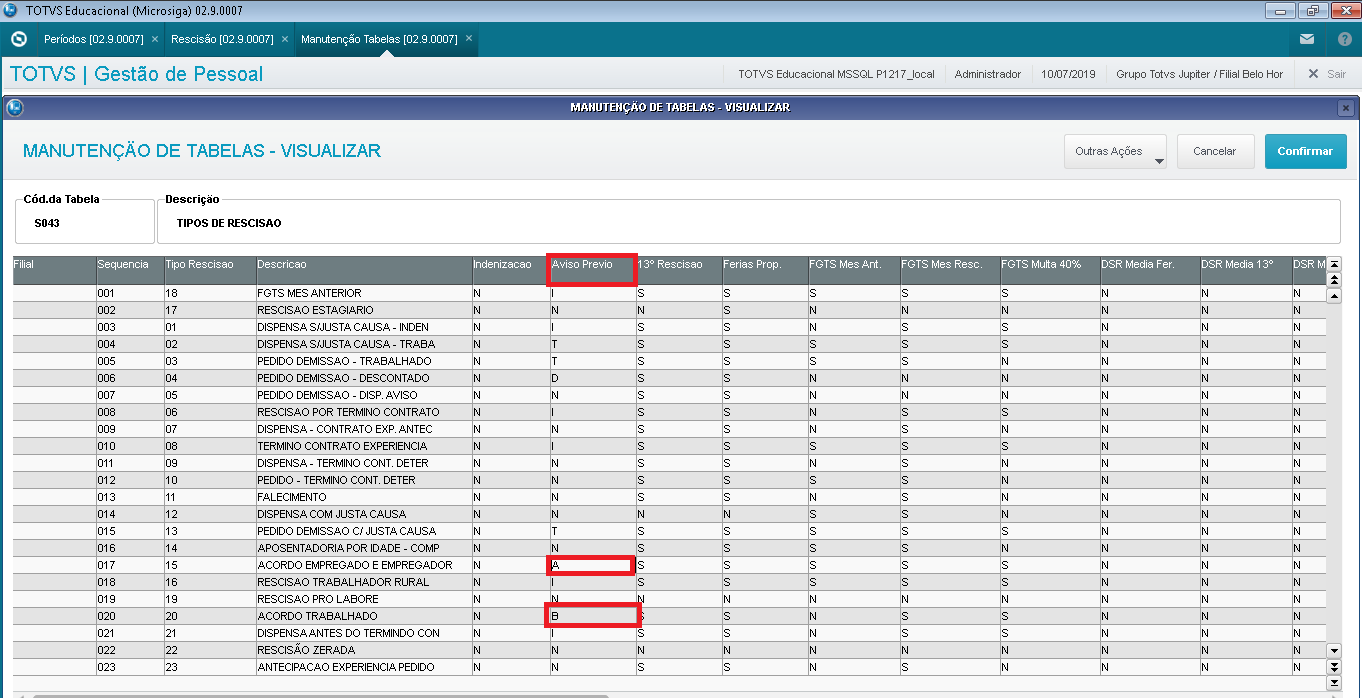
Task: Click the Cód.da Tabela field S043
Action: click(x=85, y=221)
